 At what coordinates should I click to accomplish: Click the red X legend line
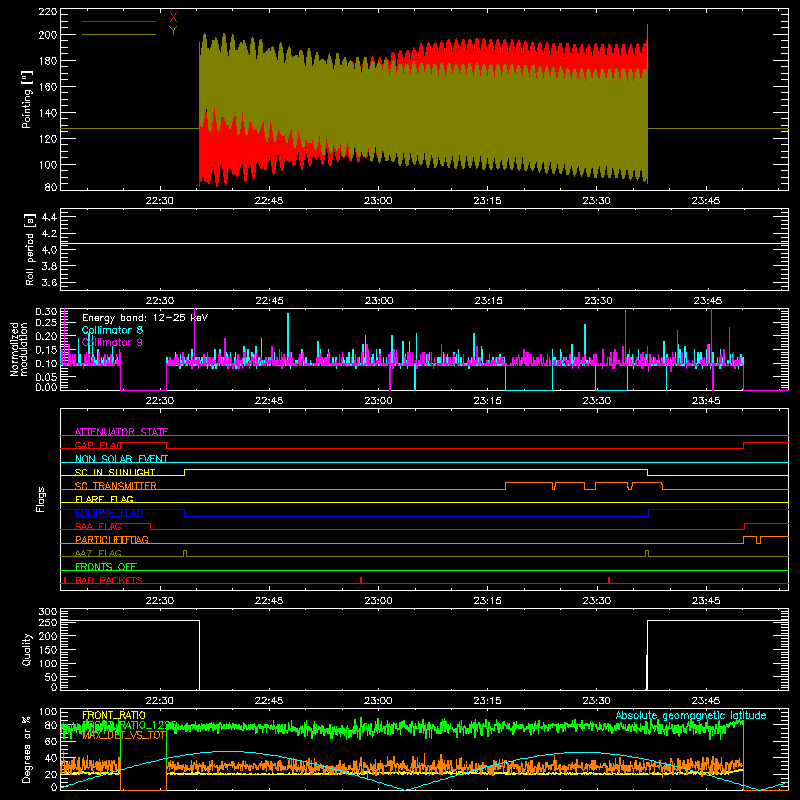click(x=119, y=21)
